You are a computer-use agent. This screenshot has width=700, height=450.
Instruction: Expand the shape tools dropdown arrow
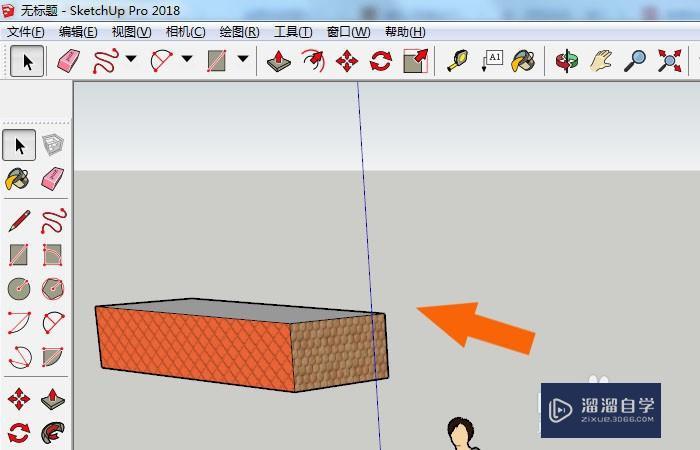click(x=243, y=58)
